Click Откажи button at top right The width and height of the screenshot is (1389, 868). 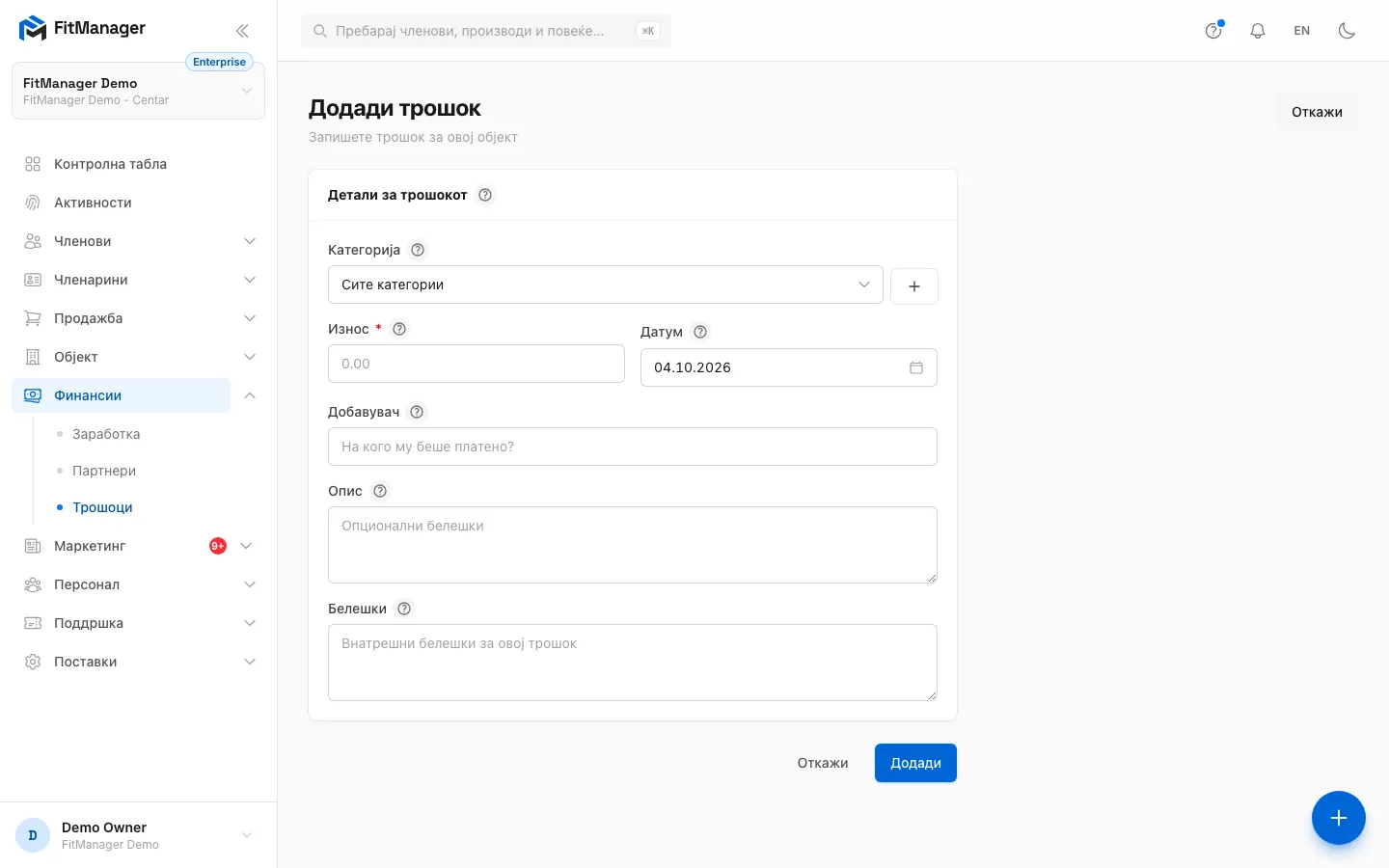click(1317, 112)
